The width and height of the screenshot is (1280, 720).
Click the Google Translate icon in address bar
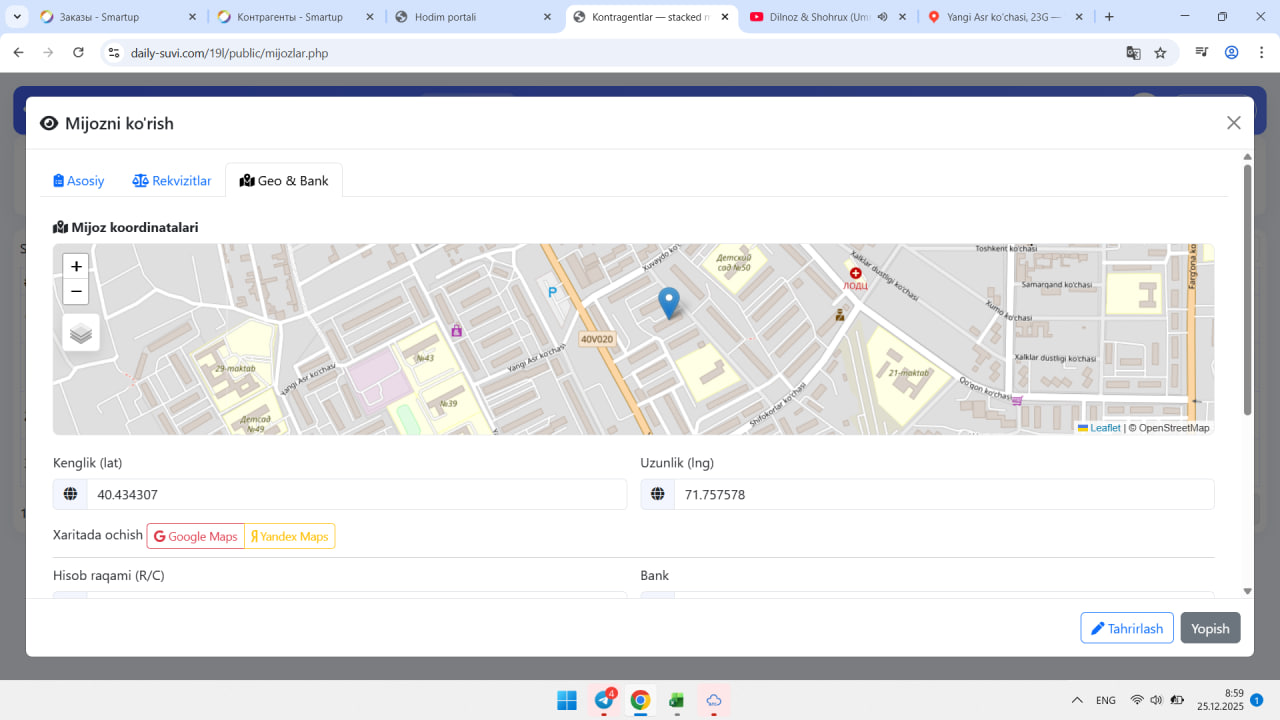1133,53
